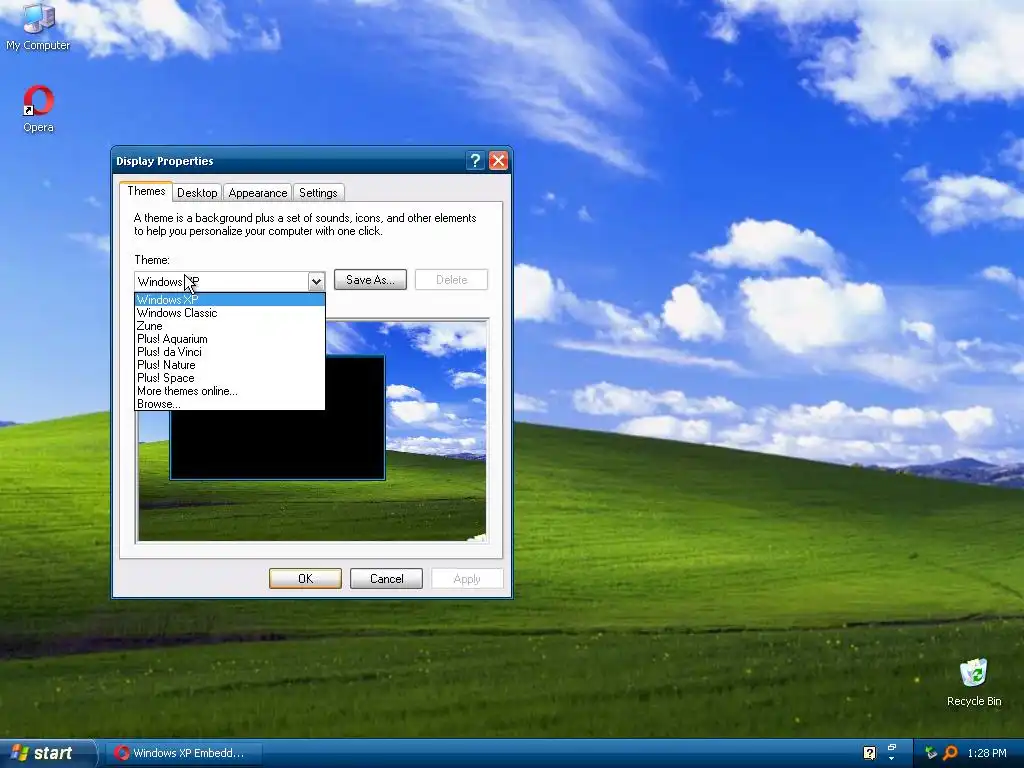Click the help question mark in Display Properties title bar
This screenshot has width=1024, height=768.
pos(475,161)
